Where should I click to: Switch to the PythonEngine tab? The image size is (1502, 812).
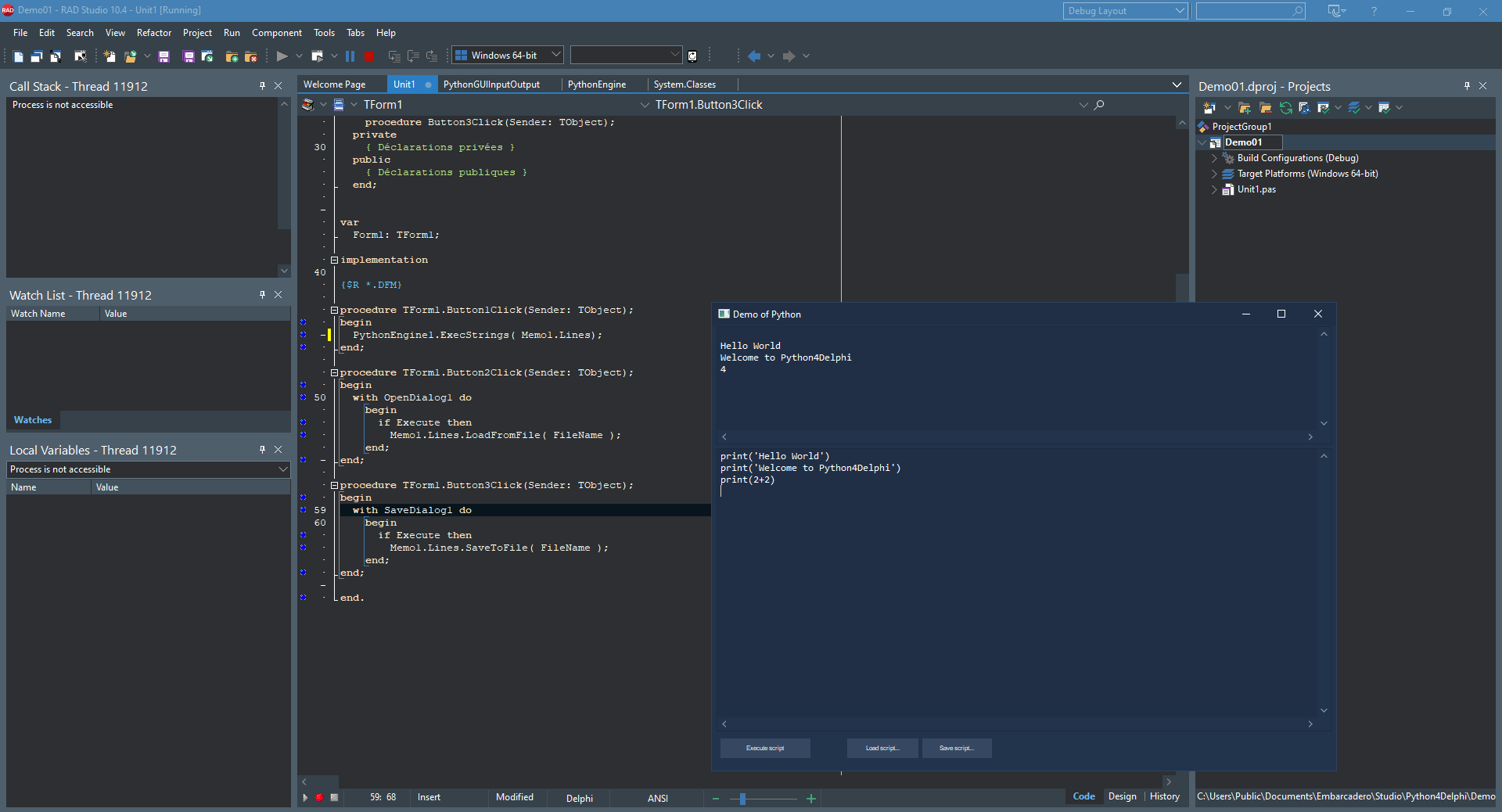[596, 84]
